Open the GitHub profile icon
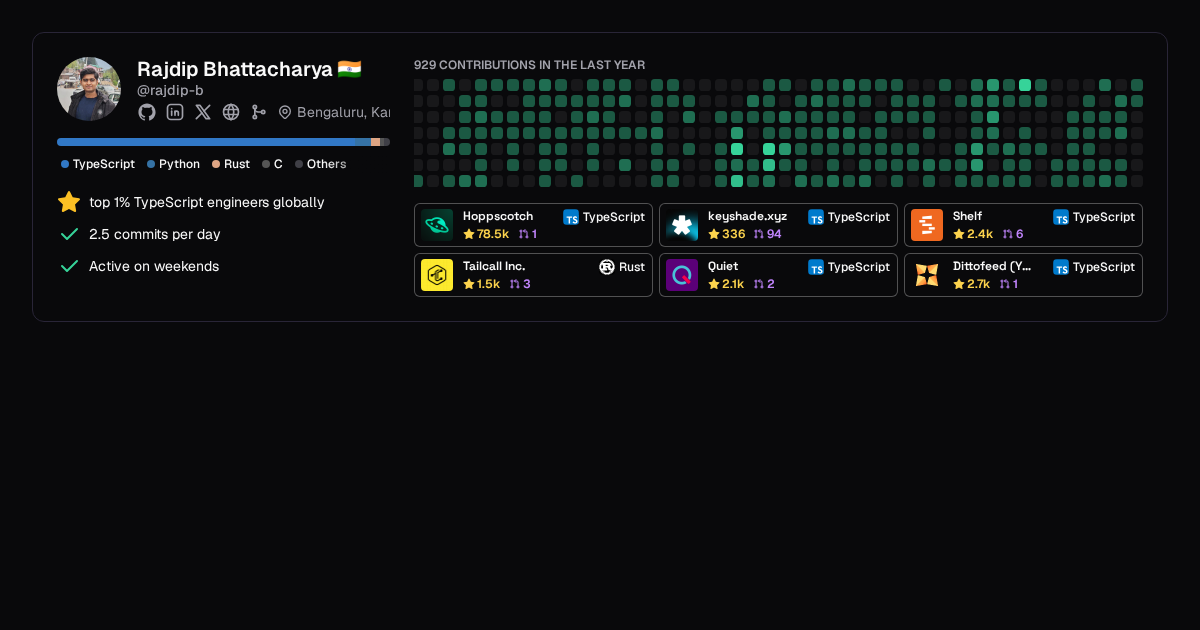 [147, 112]
